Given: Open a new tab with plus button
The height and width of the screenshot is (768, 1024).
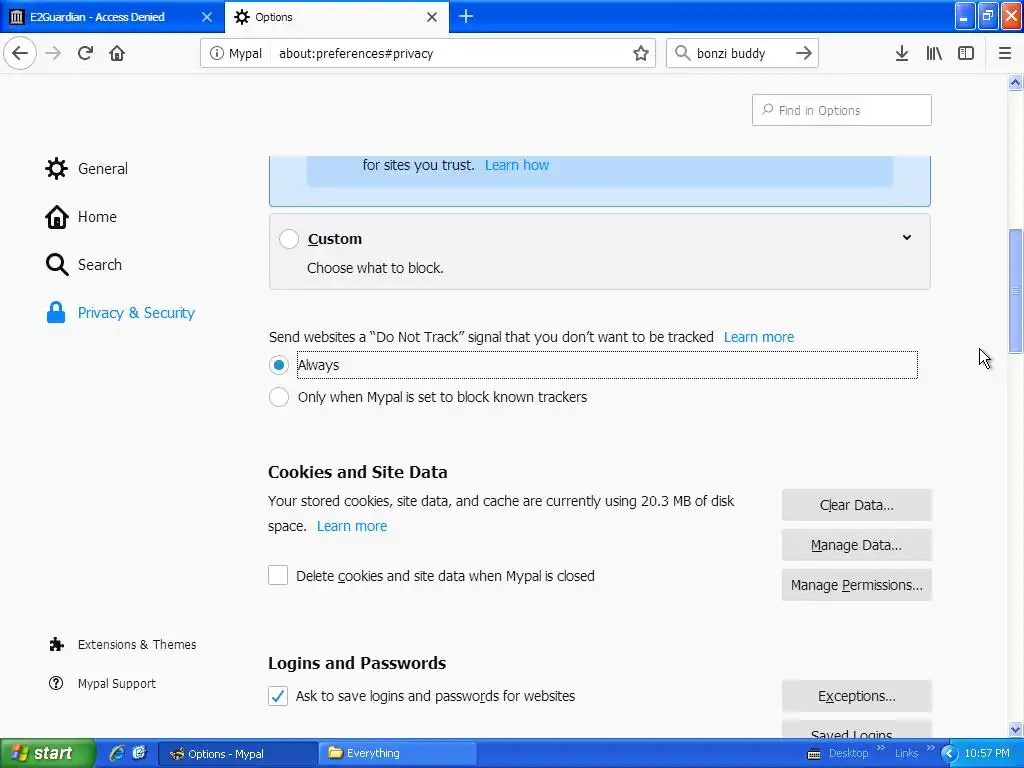Looking at the screenshot, I should (x=466, y=17).
